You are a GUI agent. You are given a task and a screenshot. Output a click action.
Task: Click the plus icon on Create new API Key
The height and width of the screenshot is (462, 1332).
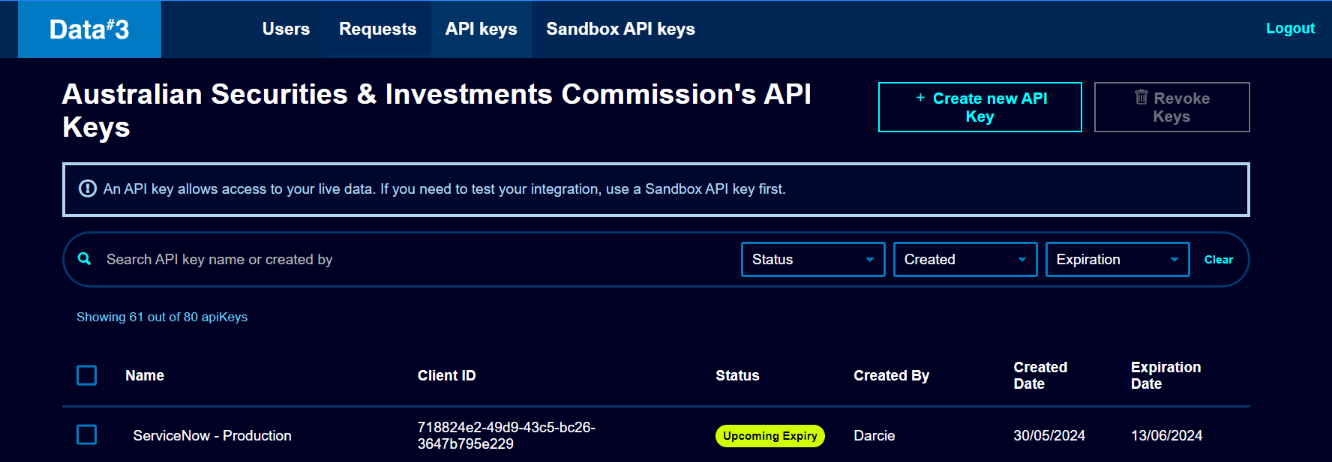pos(920,98)
